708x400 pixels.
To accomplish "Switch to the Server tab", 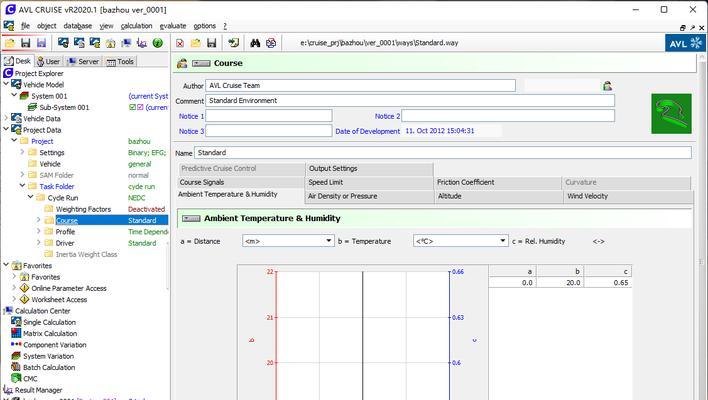I will [83, 61].
